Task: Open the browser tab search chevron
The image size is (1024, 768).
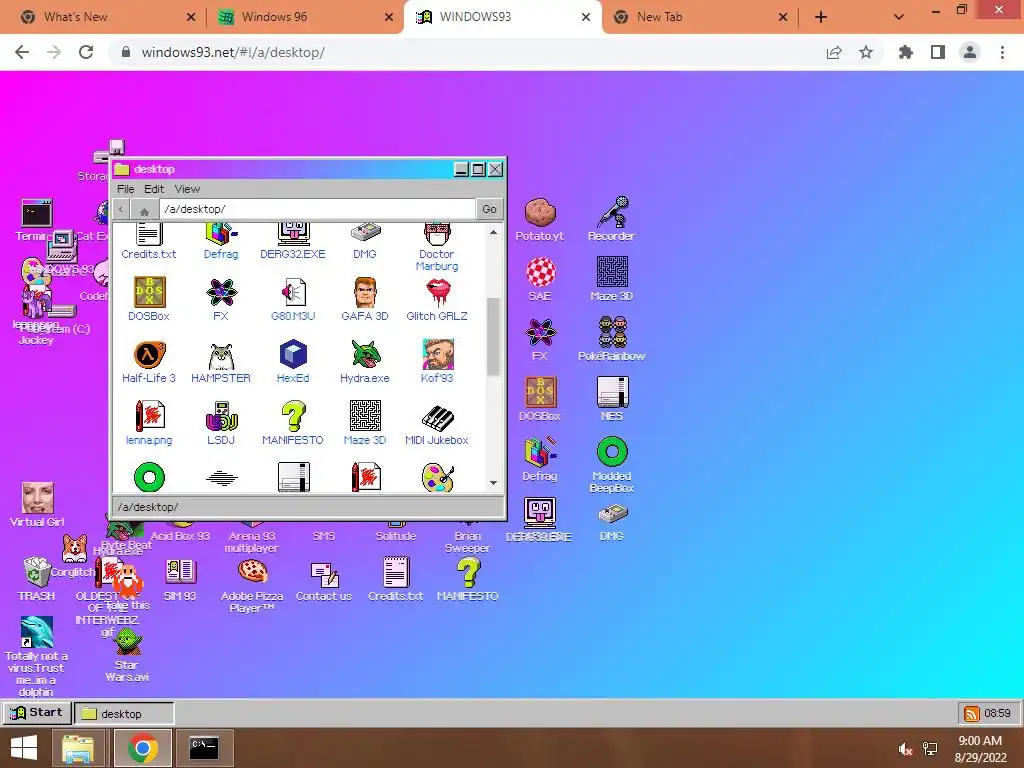Action: pyautogui.click(x=899, y=17)
